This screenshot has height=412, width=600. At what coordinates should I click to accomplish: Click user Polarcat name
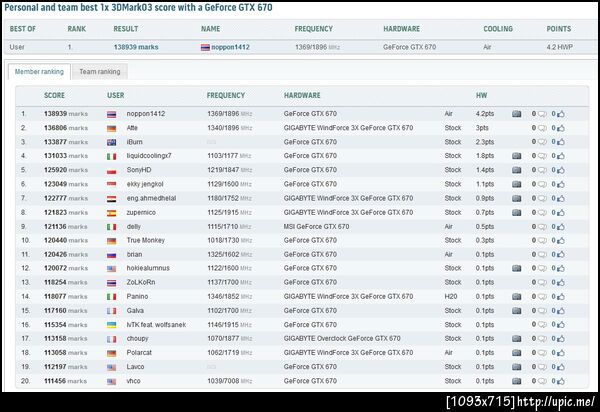139,353
